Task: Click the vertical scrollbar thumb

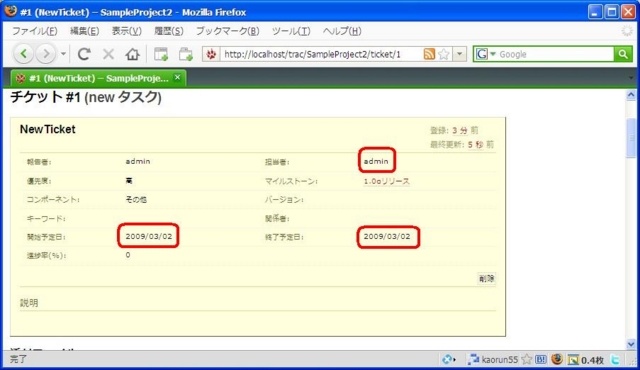Action: pos(631,137)
